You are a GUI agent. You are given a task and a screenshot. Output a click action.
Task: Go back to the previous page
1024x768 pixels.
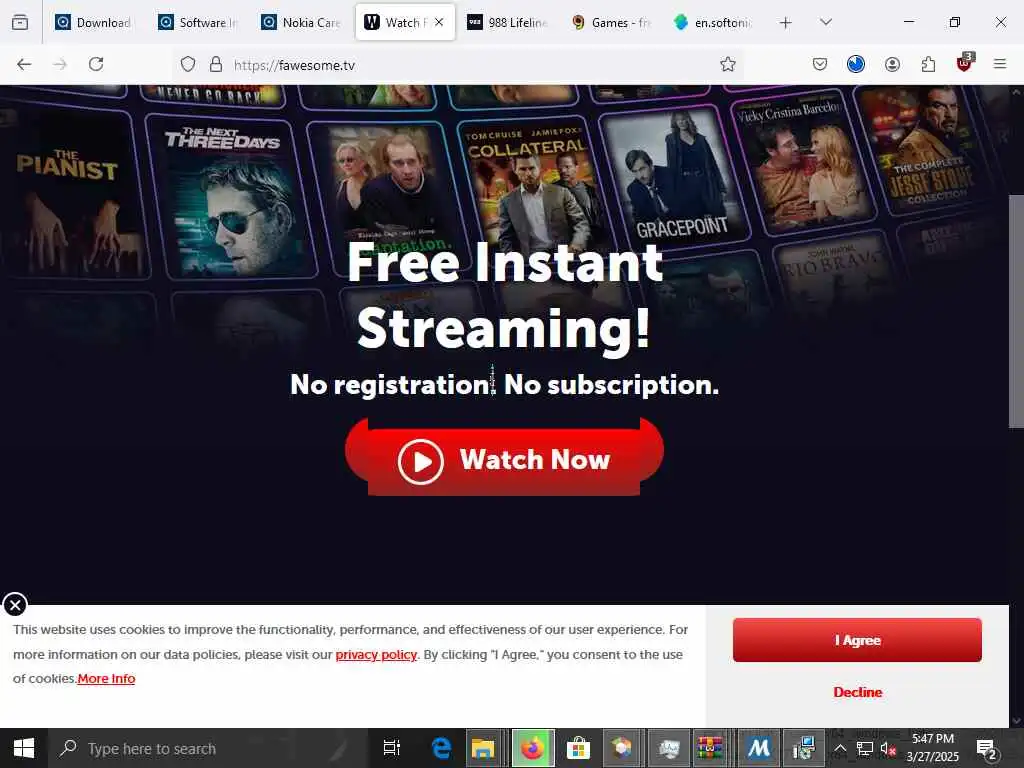coord(24,64)
